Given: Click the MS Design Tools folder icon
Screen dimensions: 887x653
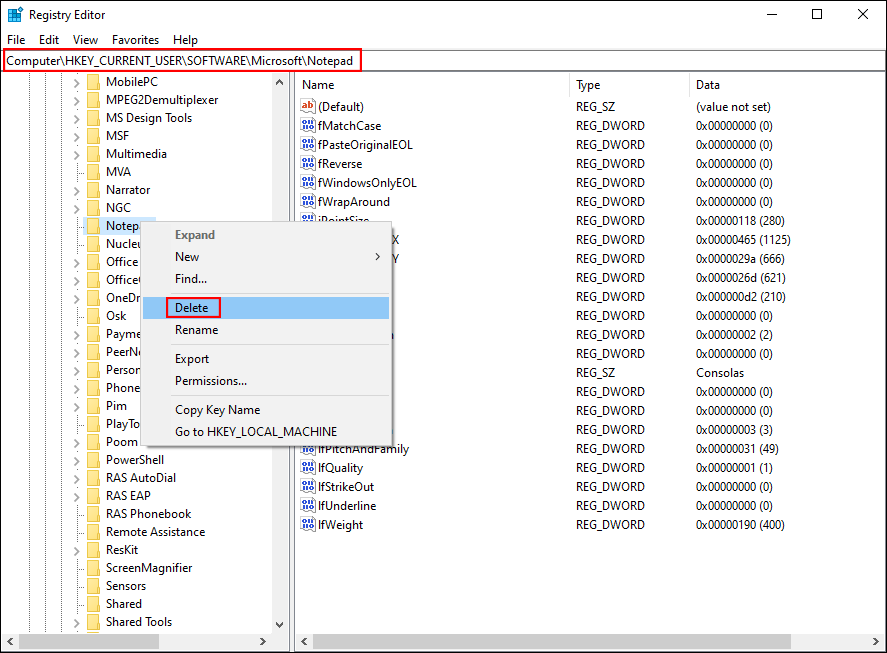Looking at the screenshot, I should (93, 118).
